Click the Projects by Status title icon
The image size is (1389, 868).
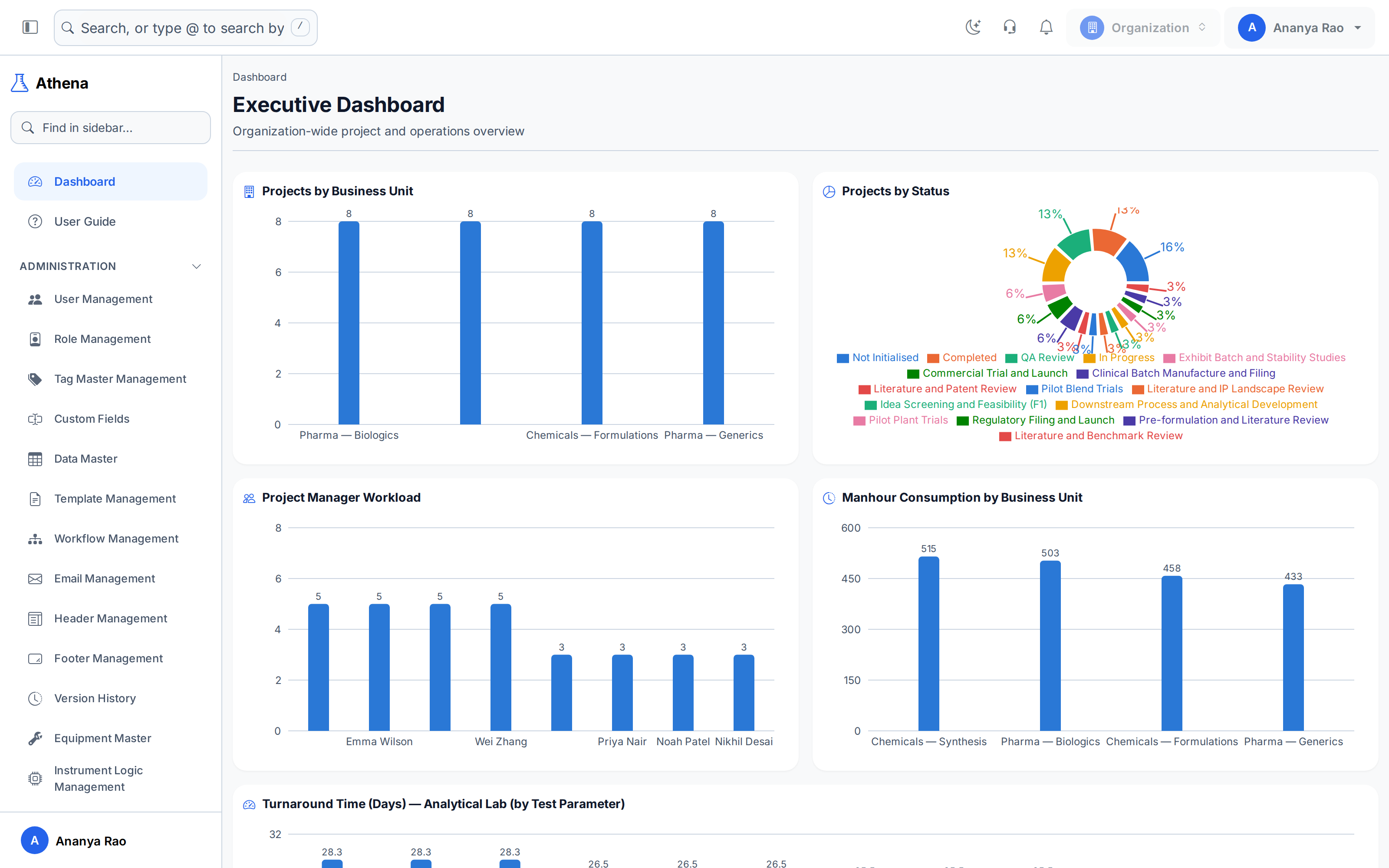[x=829, y=192]
